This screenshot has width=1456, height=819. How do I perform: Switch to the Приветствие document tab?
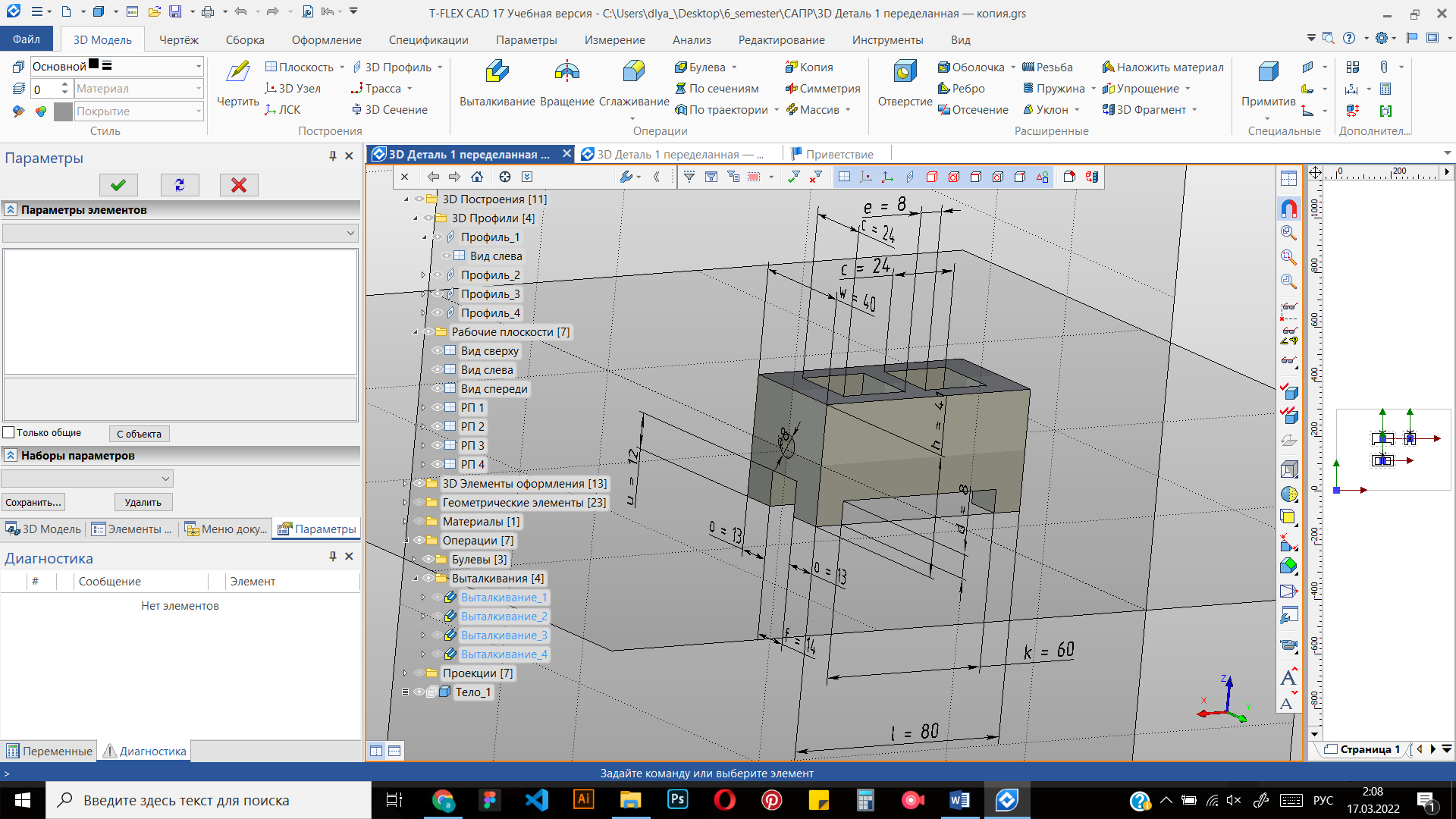839,154
